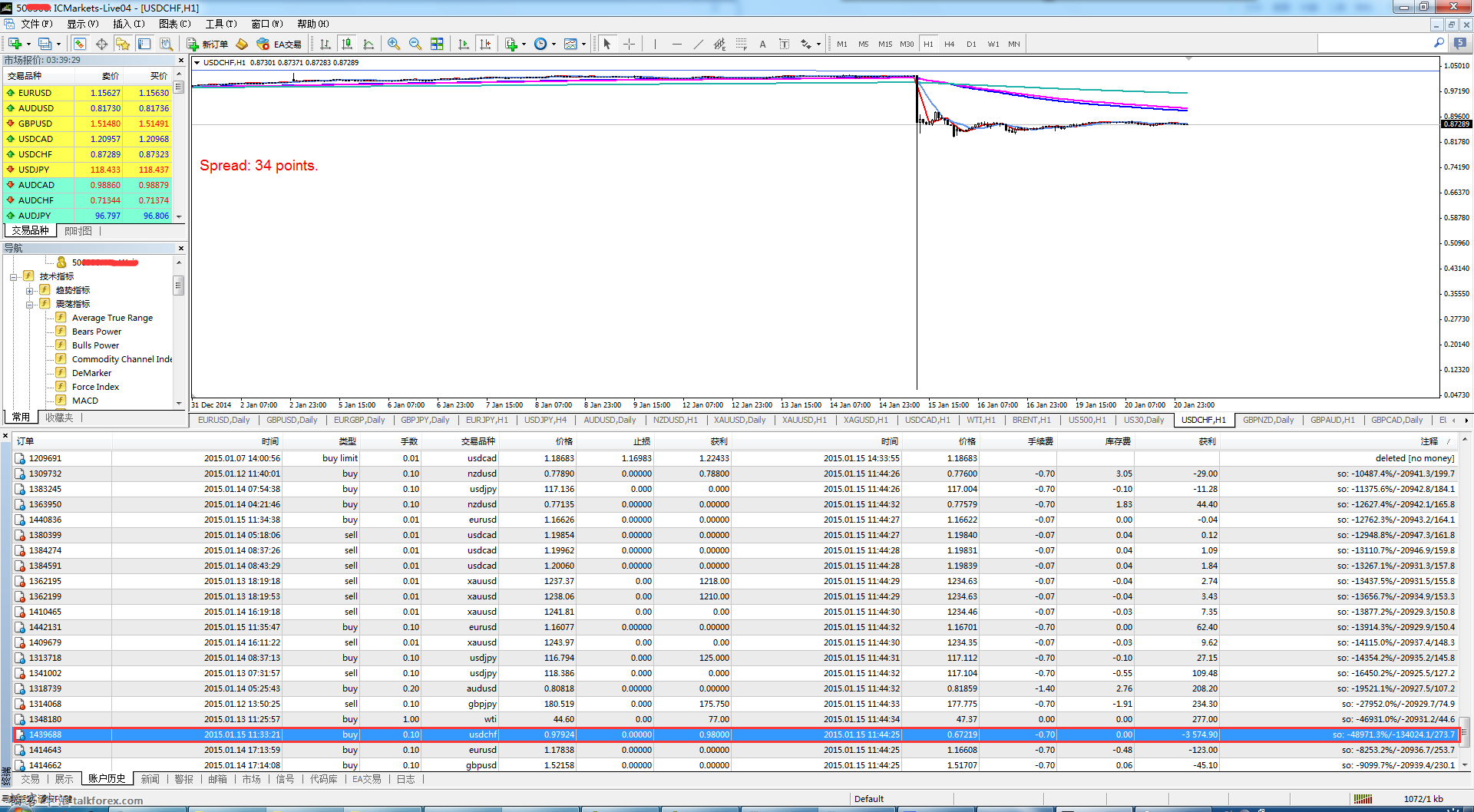Screen dimensions: 1474x812
Task: Switch timeframe to D1
Action: 971,44
